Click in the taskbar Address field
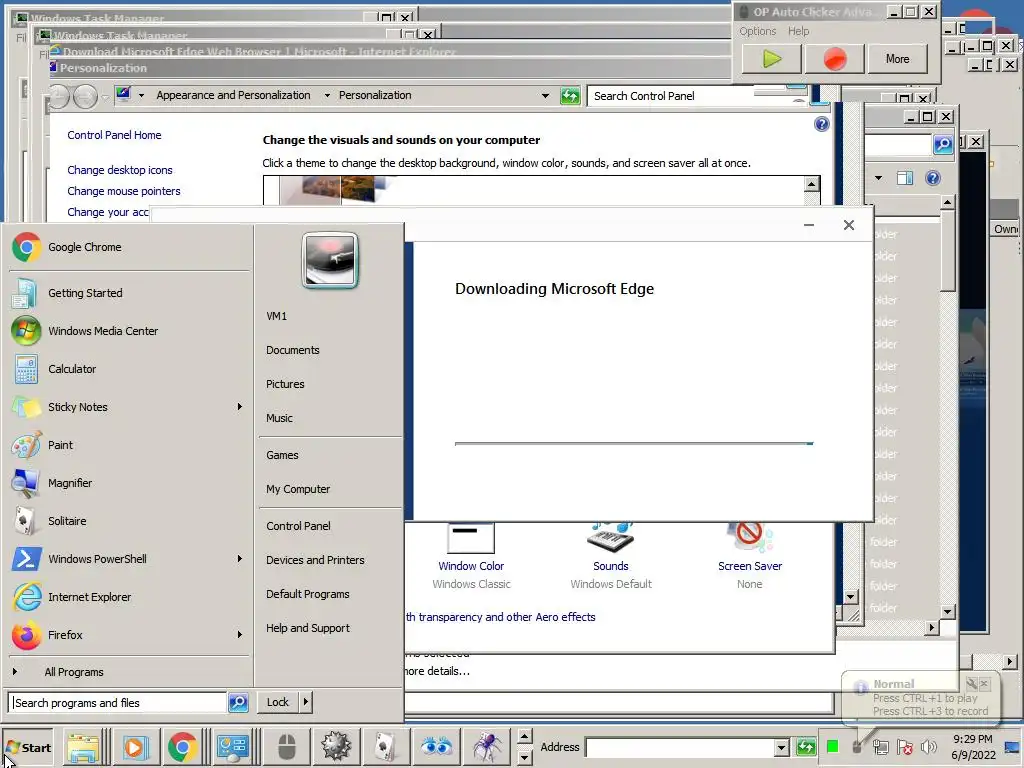Viewport: 1024px width, 768px height. pyautogui.click(x=680, y=747)
